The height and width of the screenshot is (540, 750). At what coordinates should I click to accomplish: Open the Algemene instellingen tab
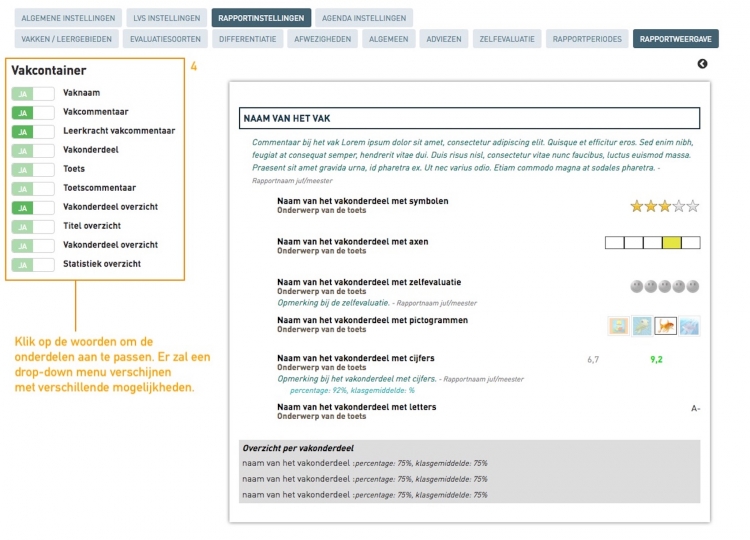pyautogui.click(x=68, y=18)
